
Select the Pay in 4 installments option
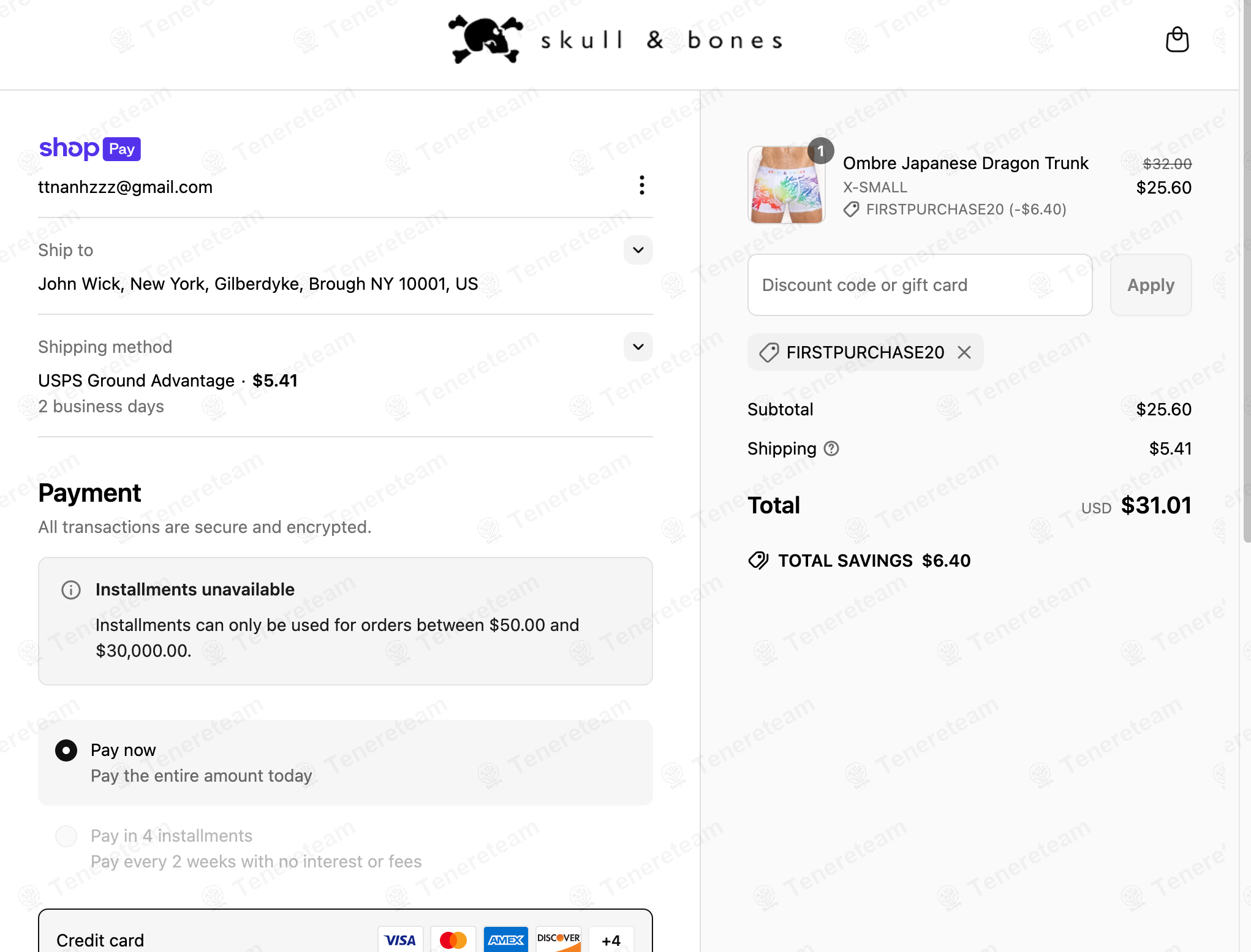[66, 836]
